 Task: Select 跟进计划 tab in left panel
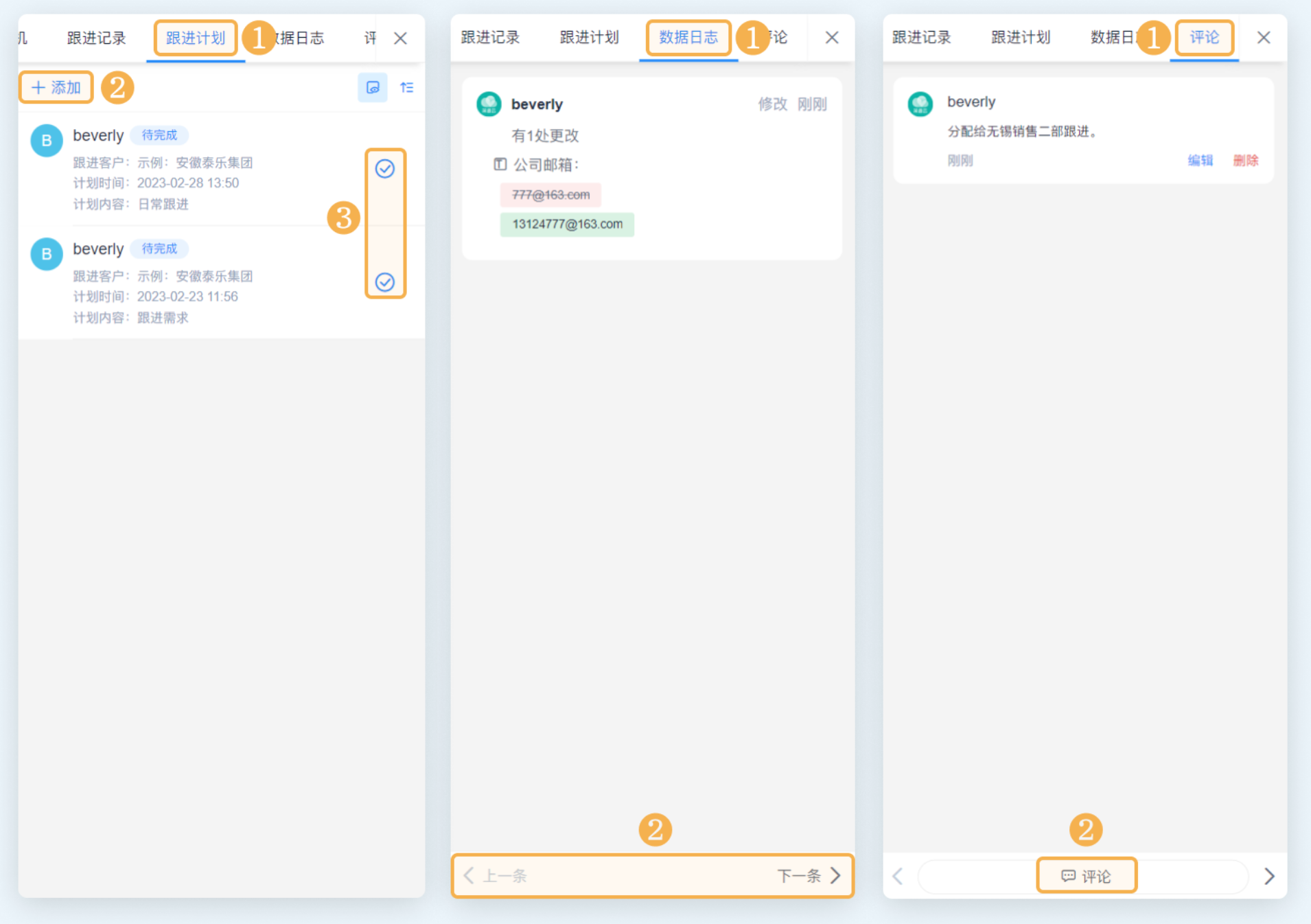click(x=196, y=38)
